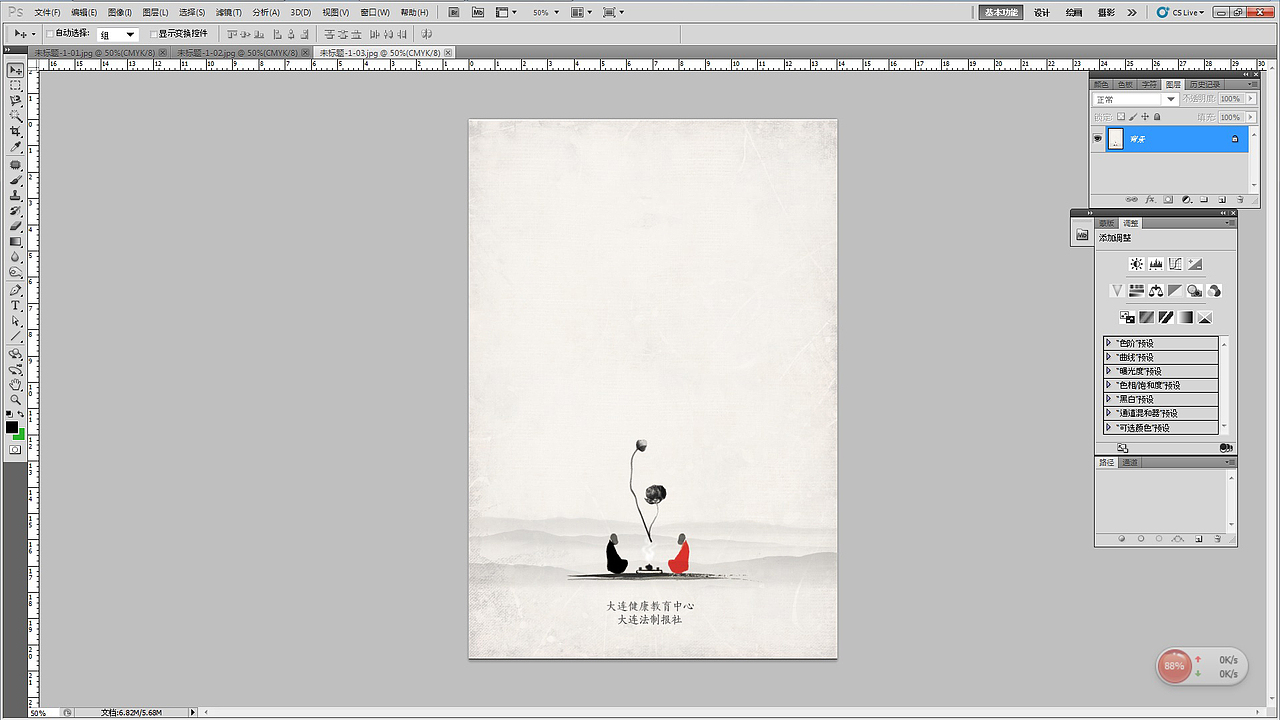Add an Invert adjustment
Screen dimensions: 1280x720
click(x=1128, y=317)
